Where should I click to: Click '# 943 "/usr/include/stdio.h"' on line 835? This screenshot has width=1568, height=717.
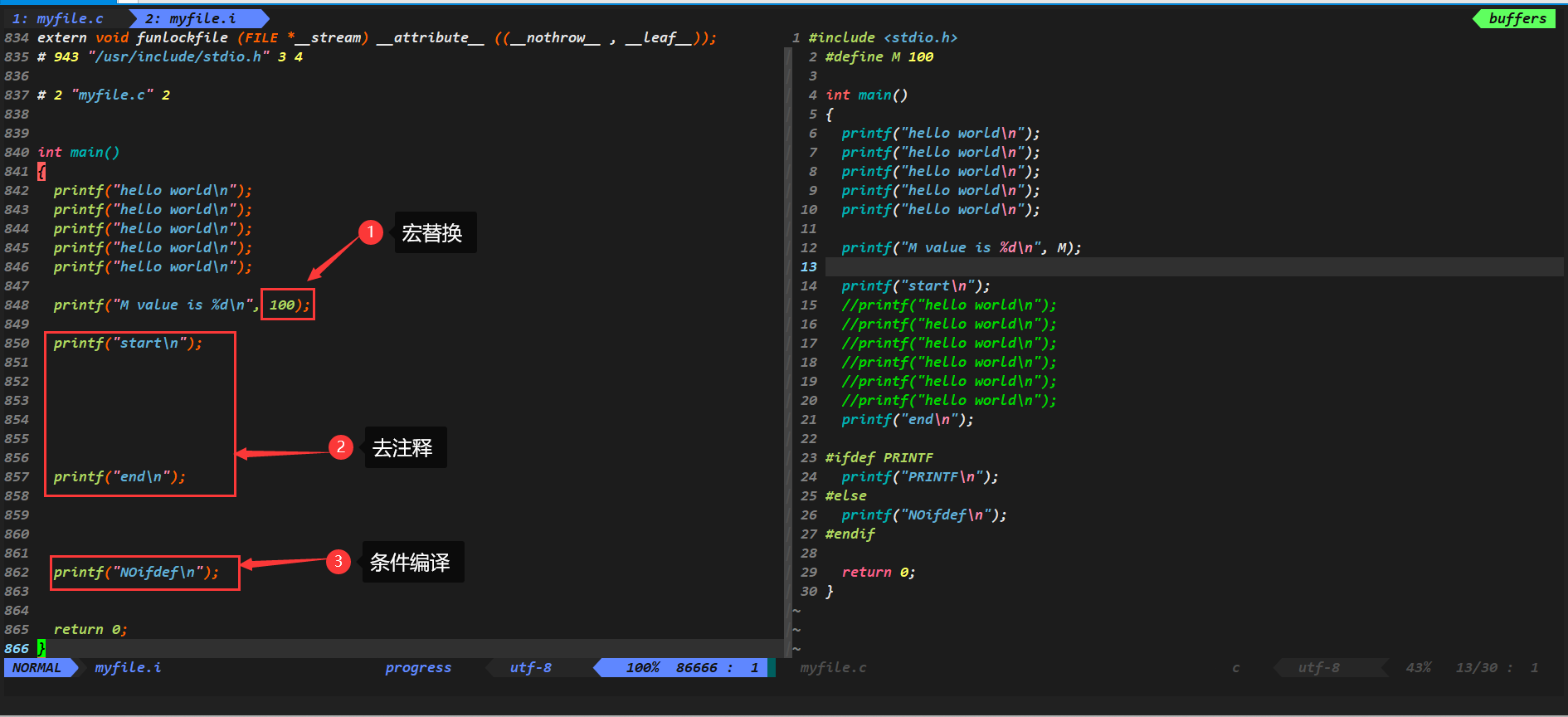click(x=153, y=57)
